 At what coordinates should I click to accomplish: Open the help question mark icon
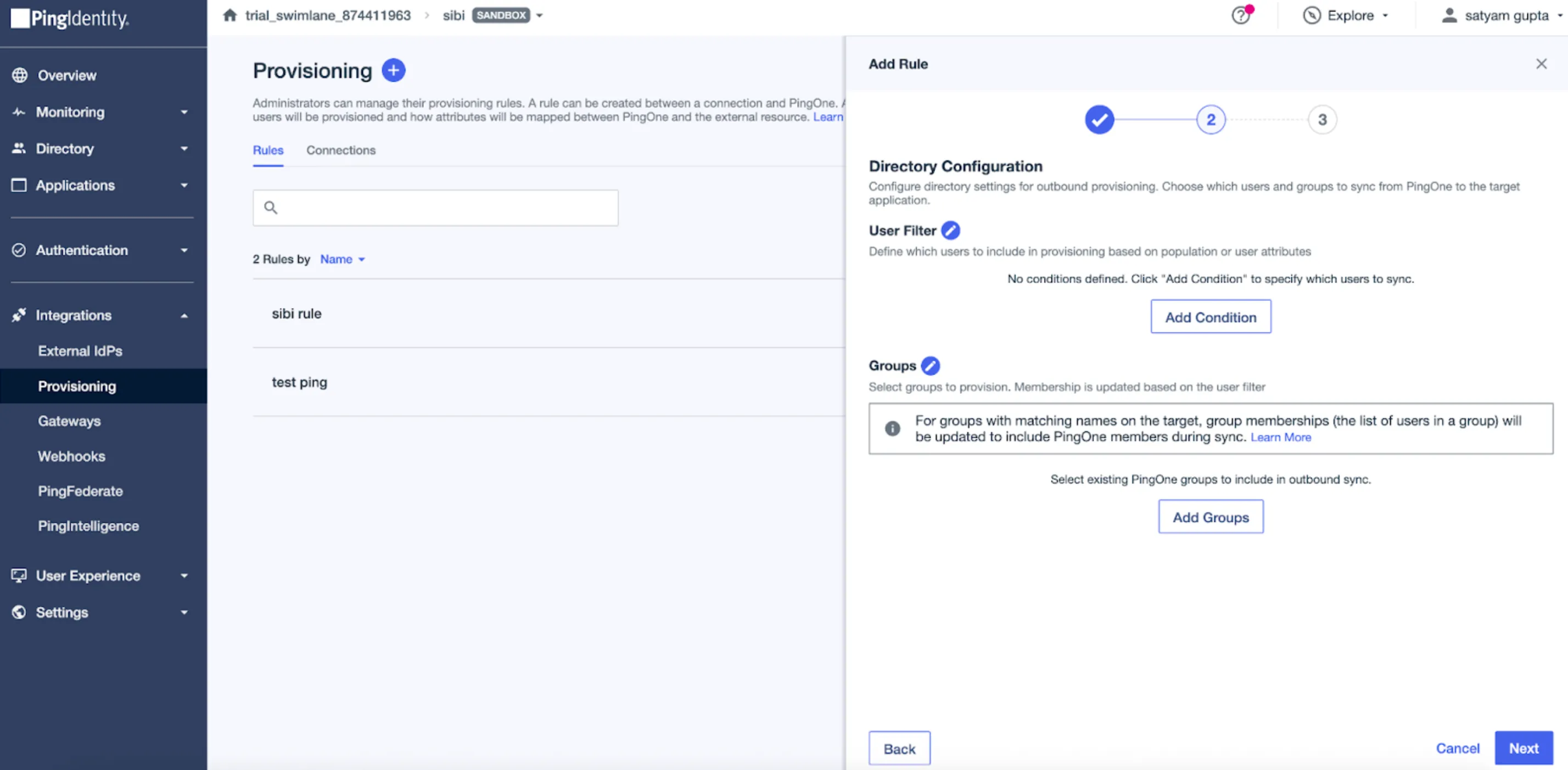1241,15
